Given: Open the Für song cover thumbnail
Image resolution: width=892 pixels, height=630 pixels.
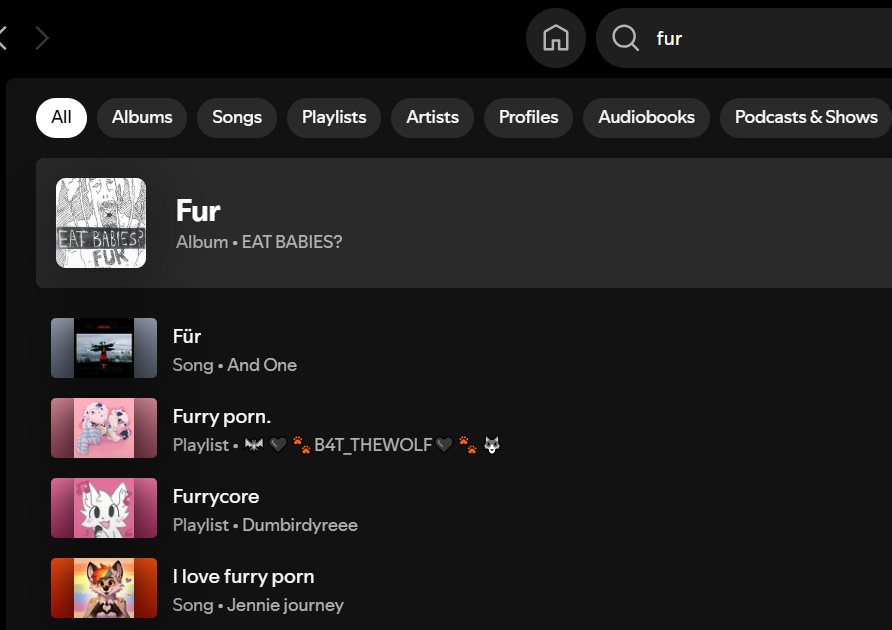Looking at the screenshot, I should [x=104, y=348].
